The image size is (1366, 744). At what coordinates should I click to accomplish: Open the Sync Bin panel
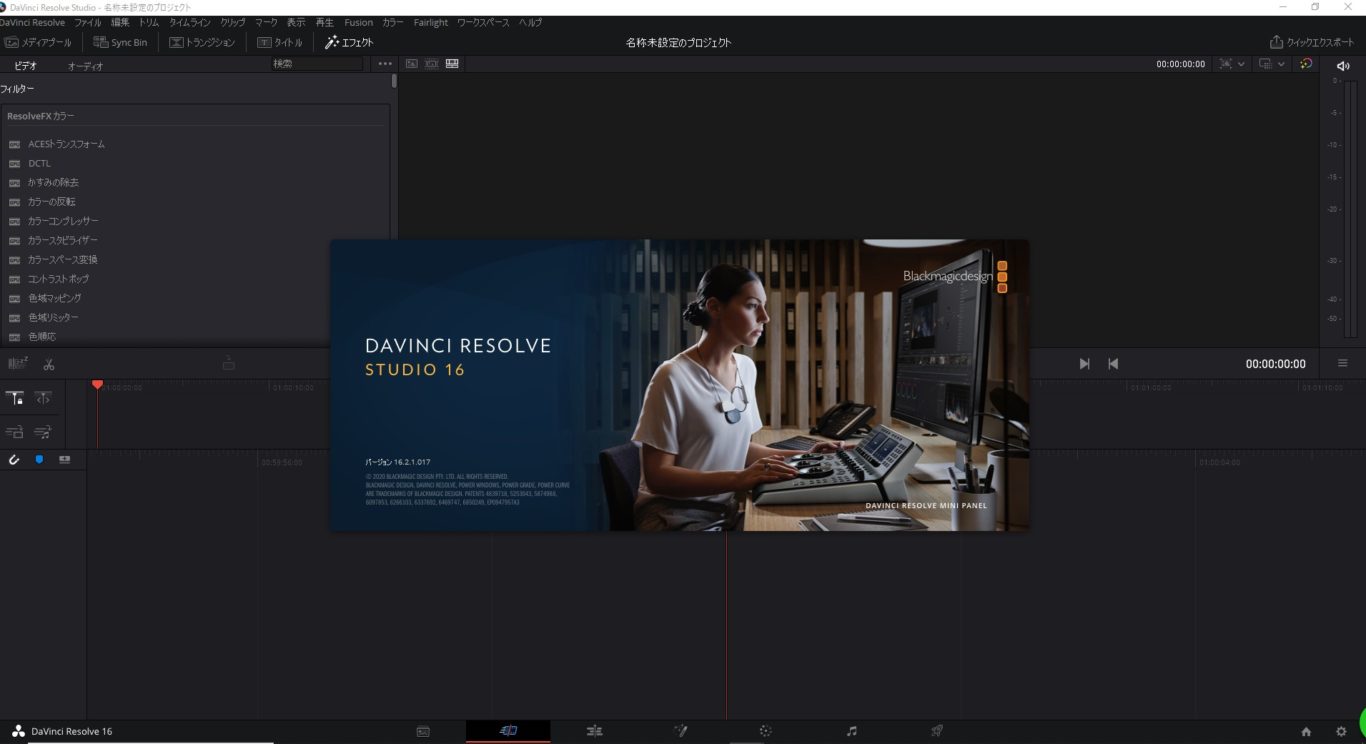pos(121,42)
